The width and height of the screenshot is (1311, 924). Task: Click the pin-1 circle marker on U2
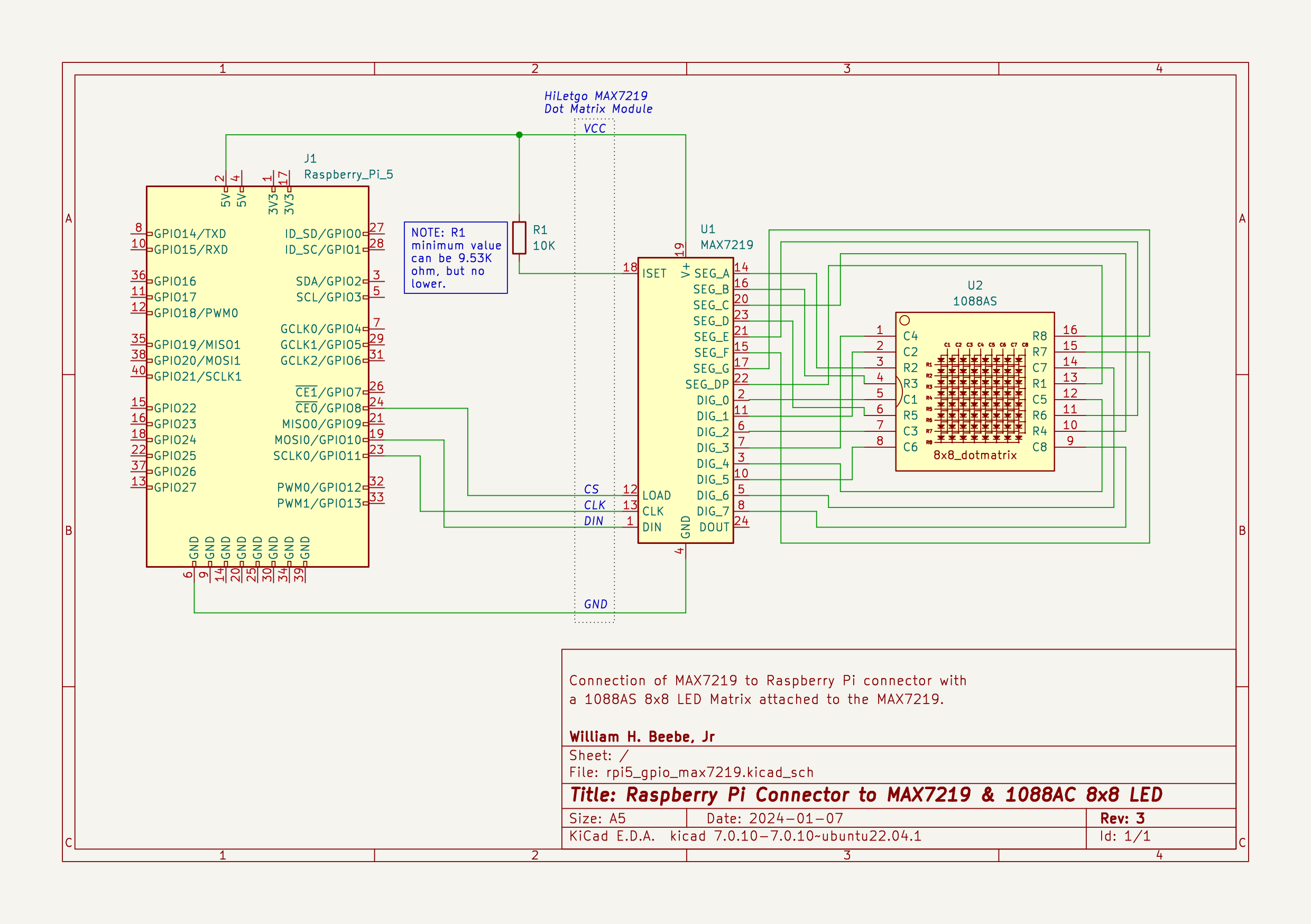tap(904, 320)
